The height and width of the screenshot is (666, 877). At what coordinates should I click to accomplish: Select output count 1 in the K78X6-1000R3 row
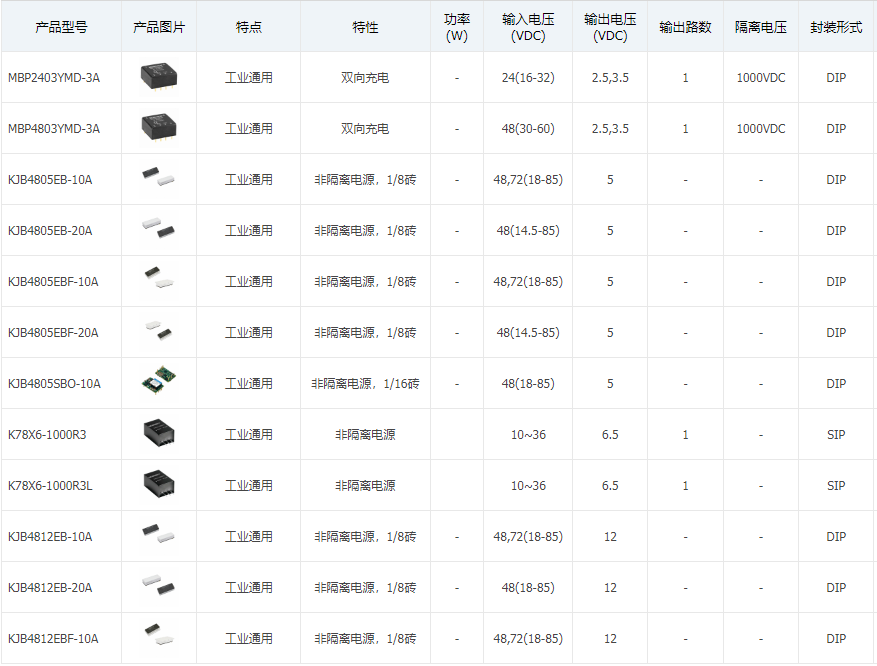[x=685, y=434]
